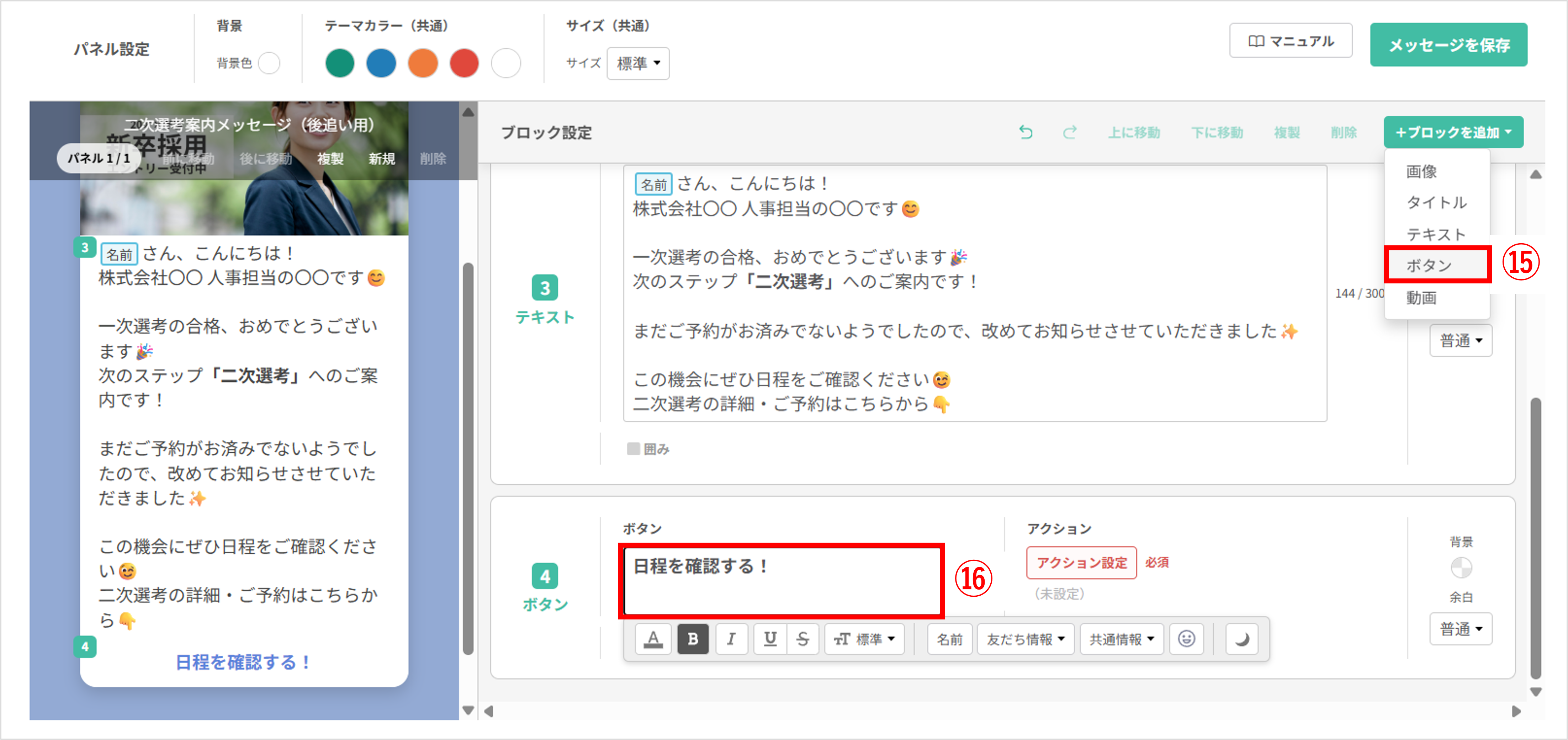Toggle the 囲み checkbox

click(x=634, y=448)
